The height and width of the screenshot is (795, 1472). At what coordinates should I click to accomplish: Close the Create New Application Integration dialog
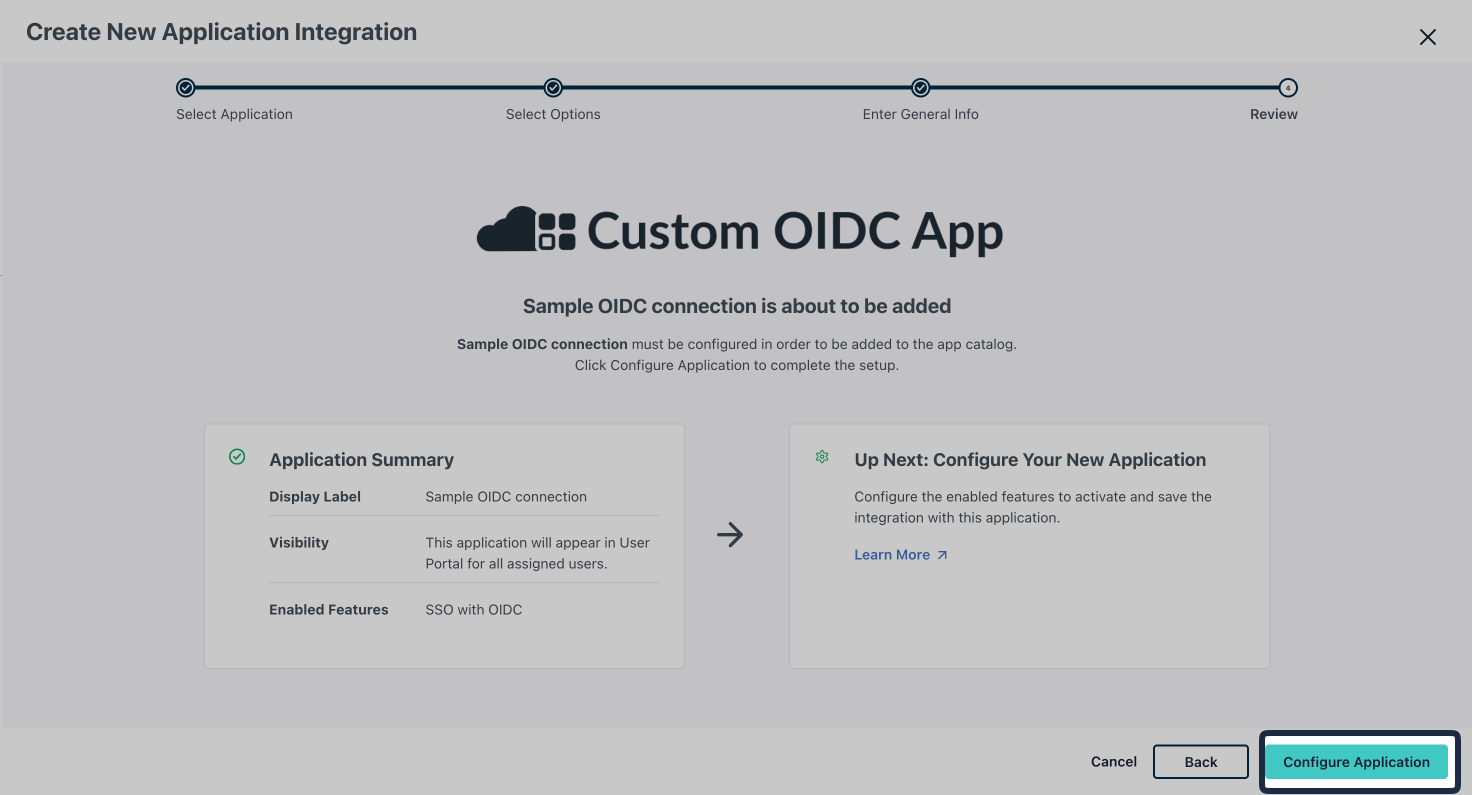click(x=1427, y=37)
